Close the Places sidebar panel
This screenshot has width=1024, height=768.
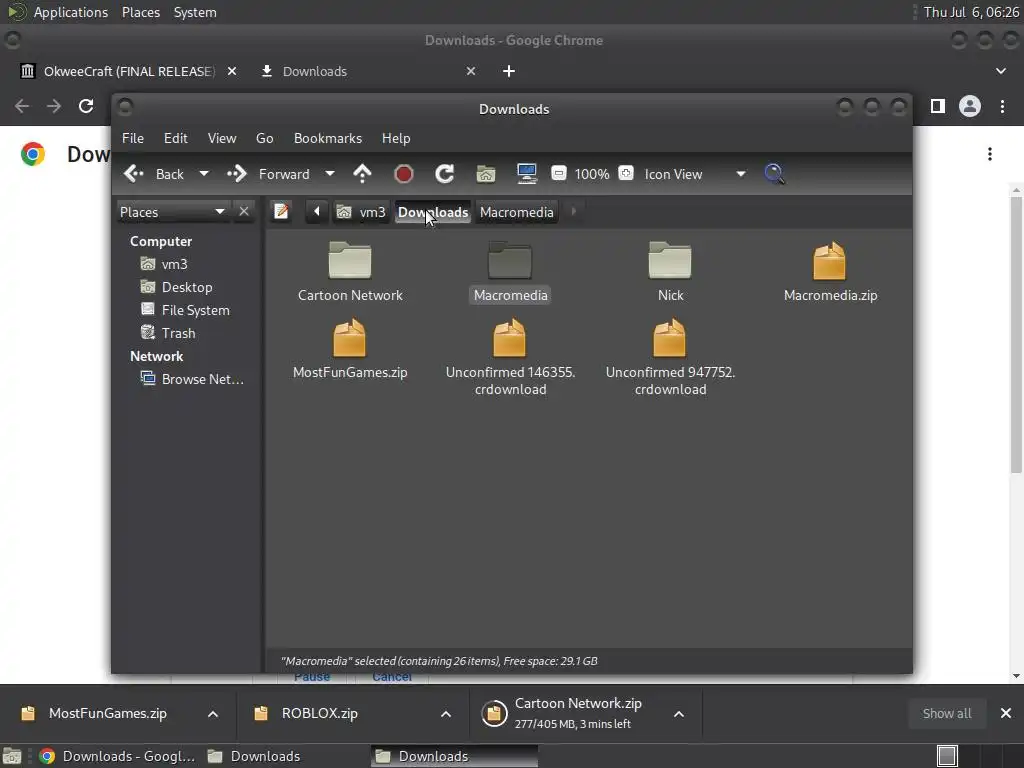pyautogui.click(x=244, y=212)
